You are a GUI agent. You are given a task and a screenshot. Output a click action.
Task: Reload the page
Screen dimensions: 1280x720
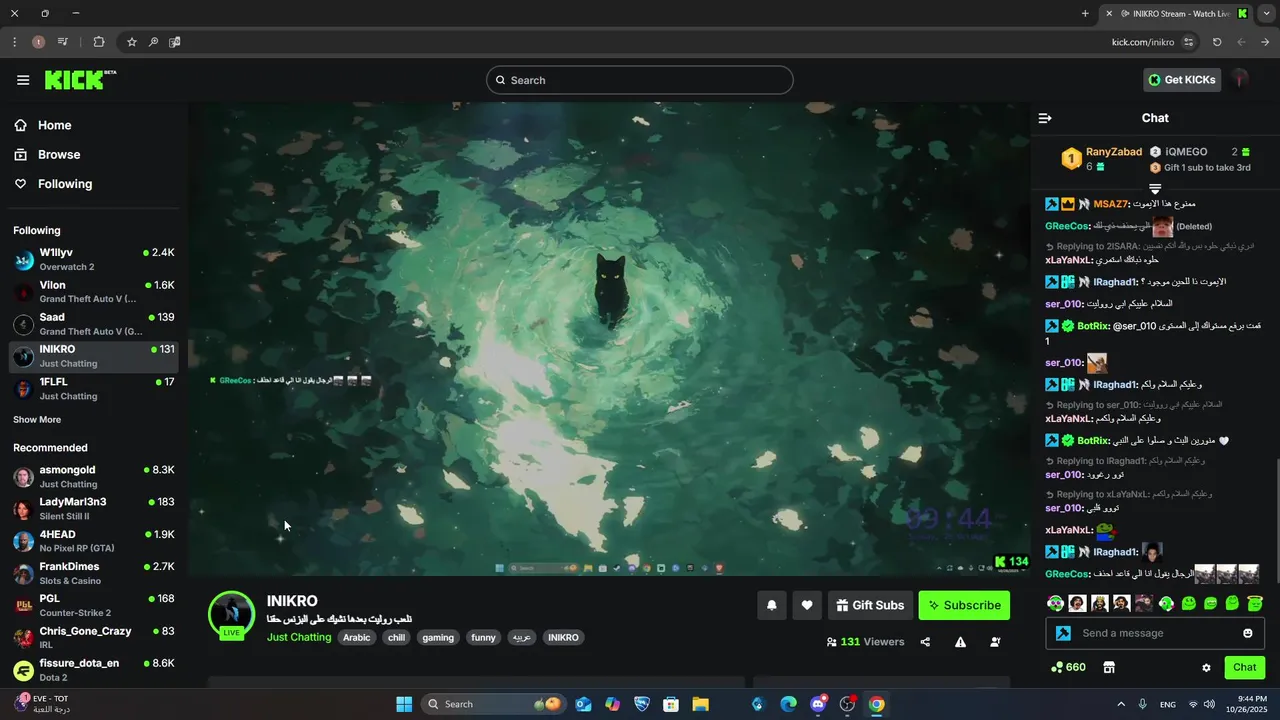point(1217,42)
